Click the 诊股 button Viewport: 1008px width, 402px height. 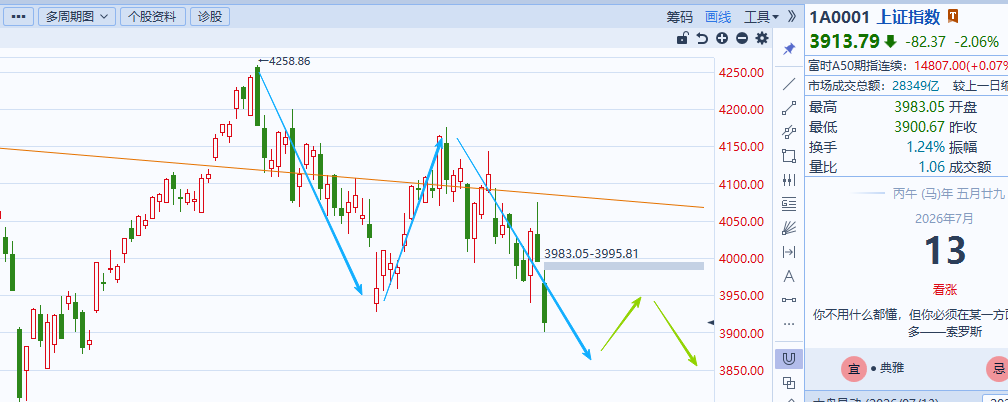(210, 17)
